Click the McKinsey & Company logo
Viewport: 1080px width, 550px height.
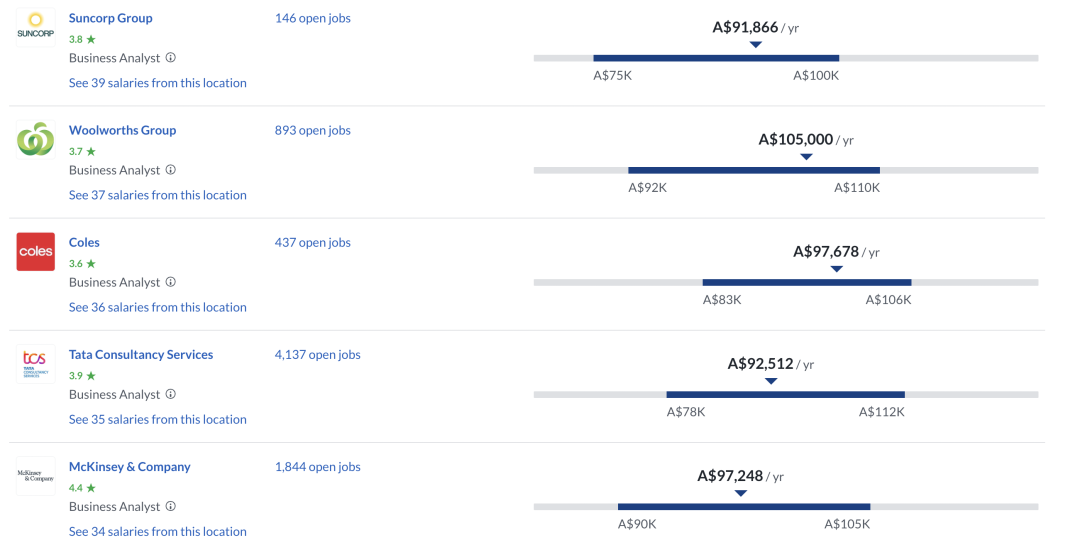click(36, 475)
